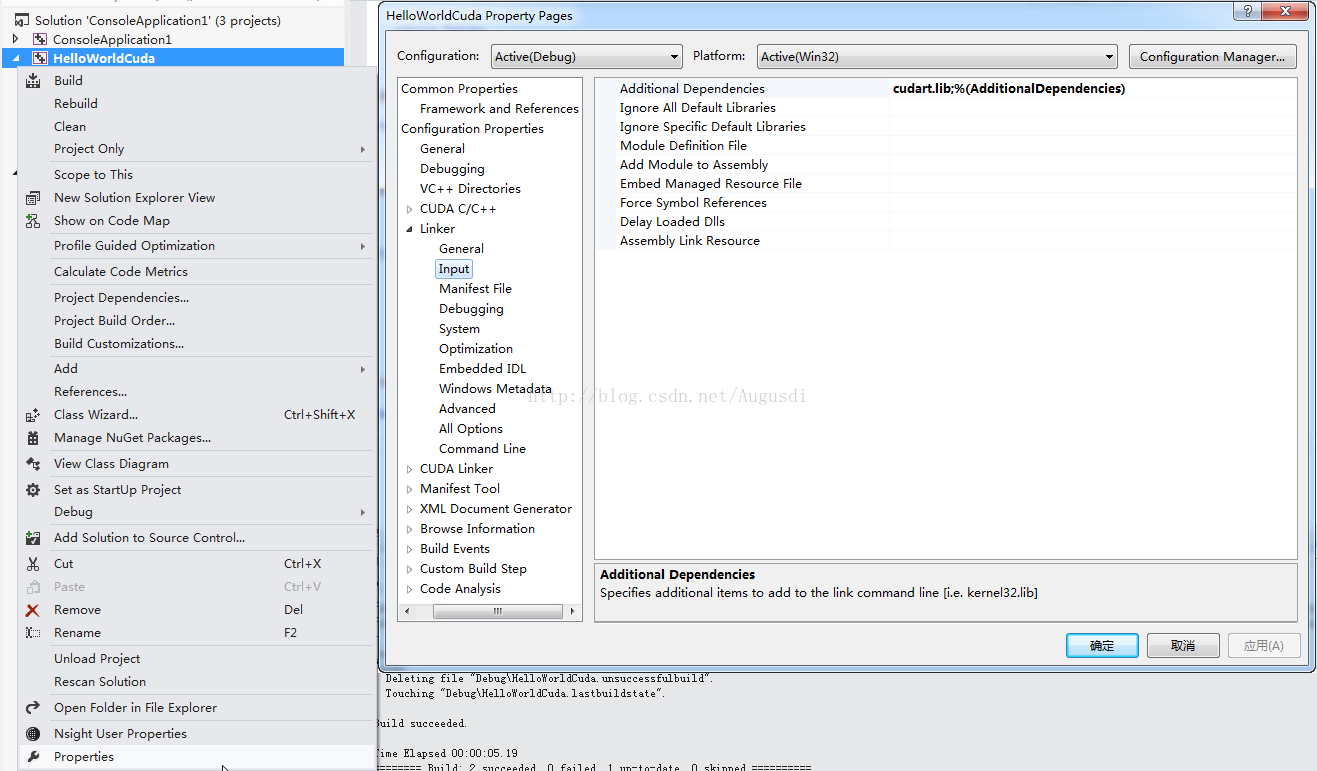Expand the XML Document Generator node
1317x771 pixels.
[410, 509]
